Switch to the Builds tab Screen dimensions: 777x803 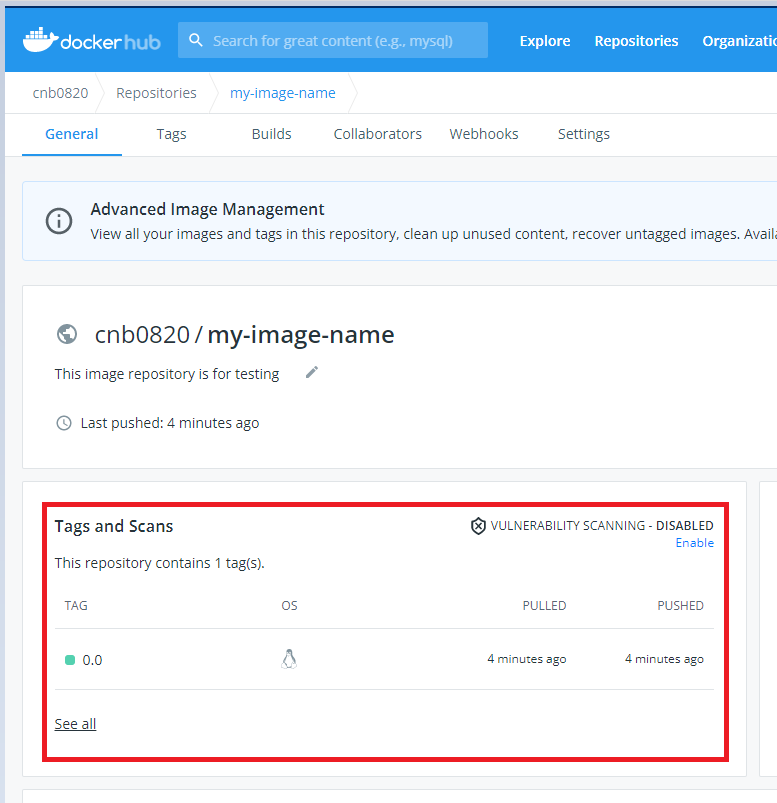(x=271, y=134)
